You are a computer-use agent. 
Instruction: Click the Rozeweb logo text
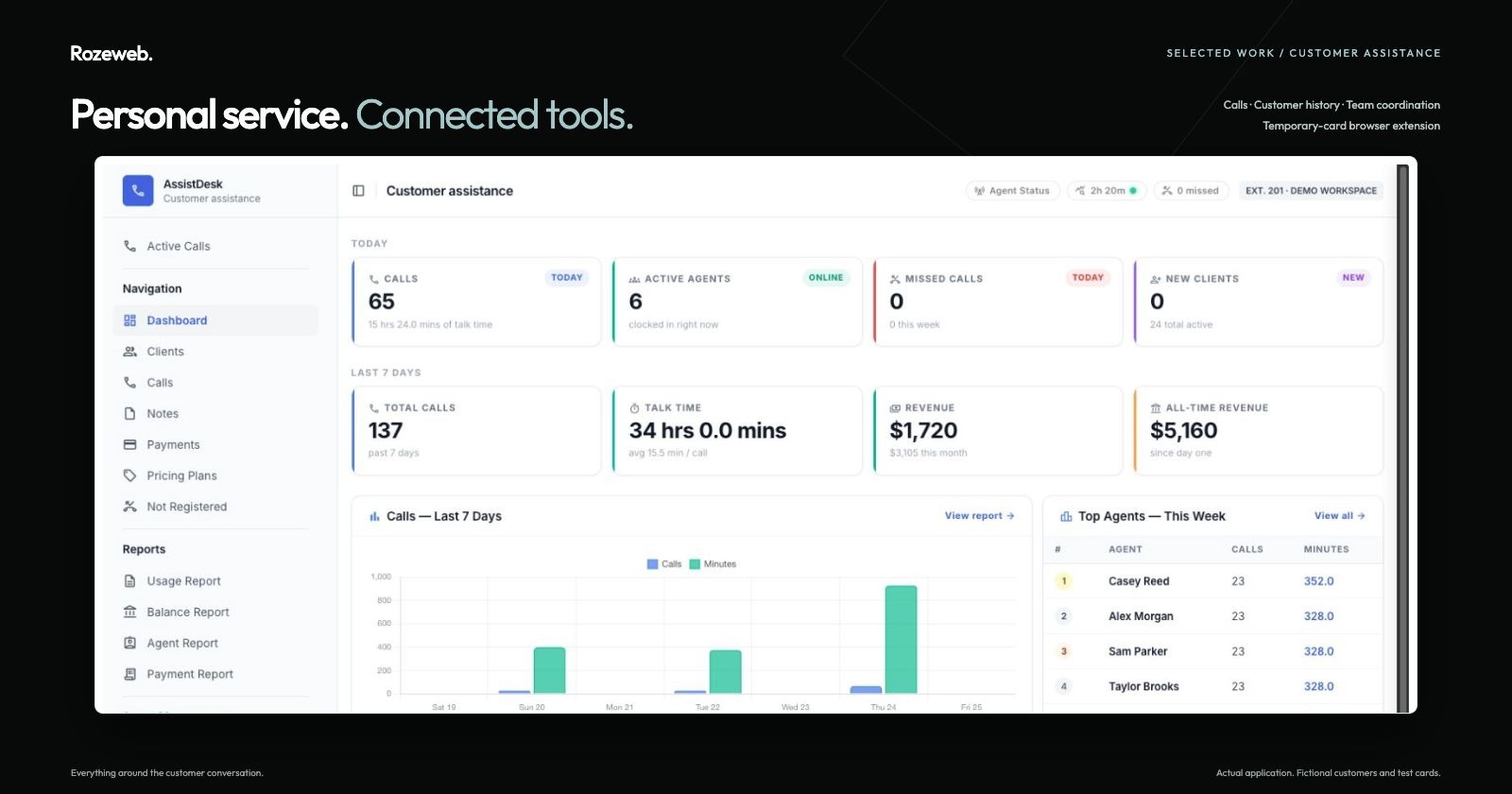(112, 54)
